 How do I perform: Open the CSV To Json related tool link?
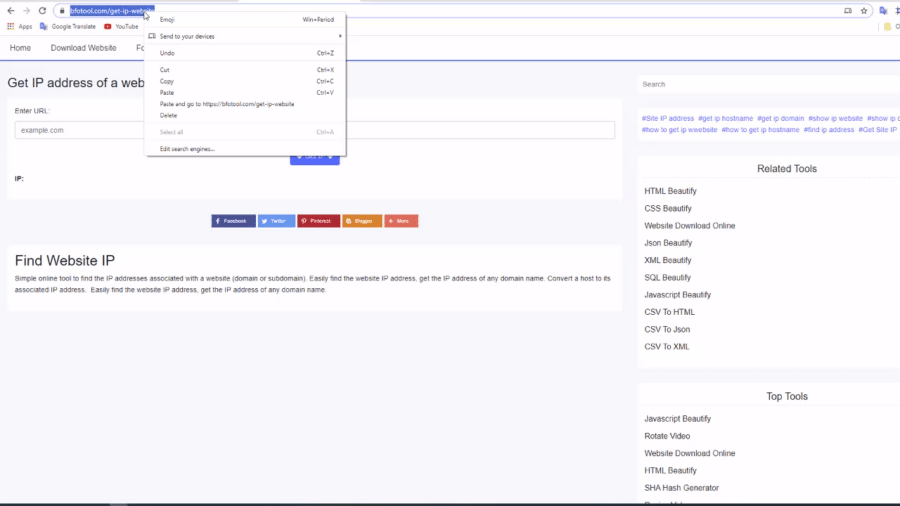click(x=667, y=329)
